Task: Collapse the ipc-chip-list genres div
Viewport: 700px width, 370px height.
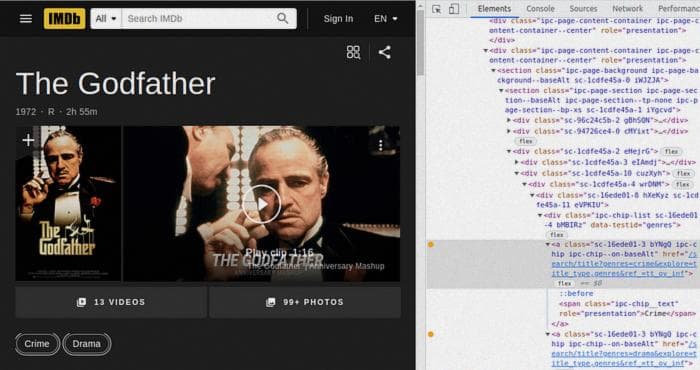Action: [539, 215]
